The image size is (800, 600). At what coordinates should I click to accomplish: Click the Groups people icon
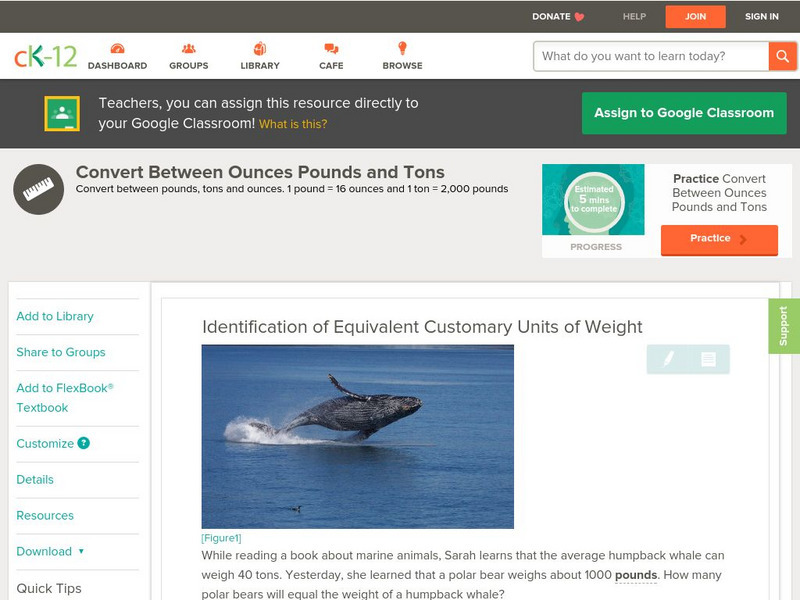coord(189,48)
